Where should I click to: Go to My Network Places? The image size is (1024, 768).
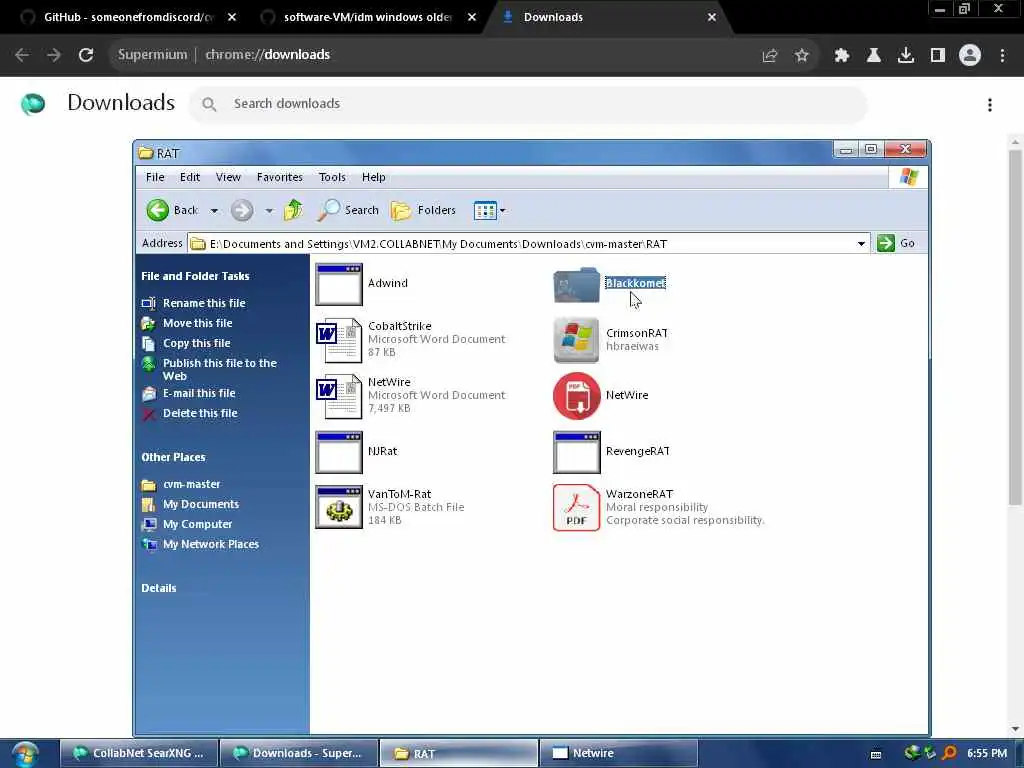click(210, 544)
